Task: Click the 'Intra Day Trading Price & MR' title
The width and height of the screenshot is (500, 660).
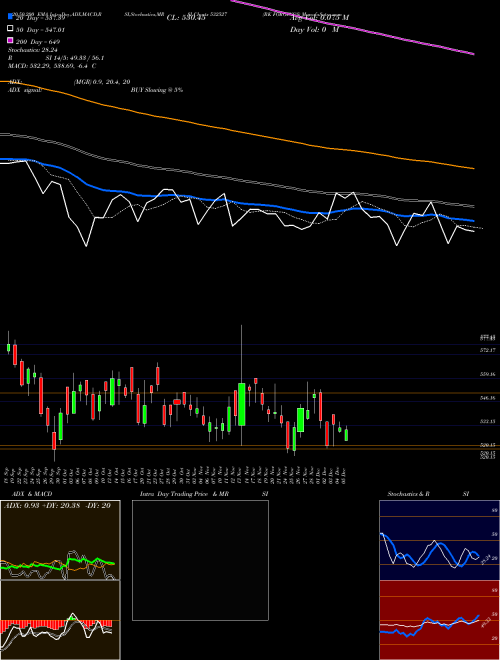Action: tap(184, 494)
